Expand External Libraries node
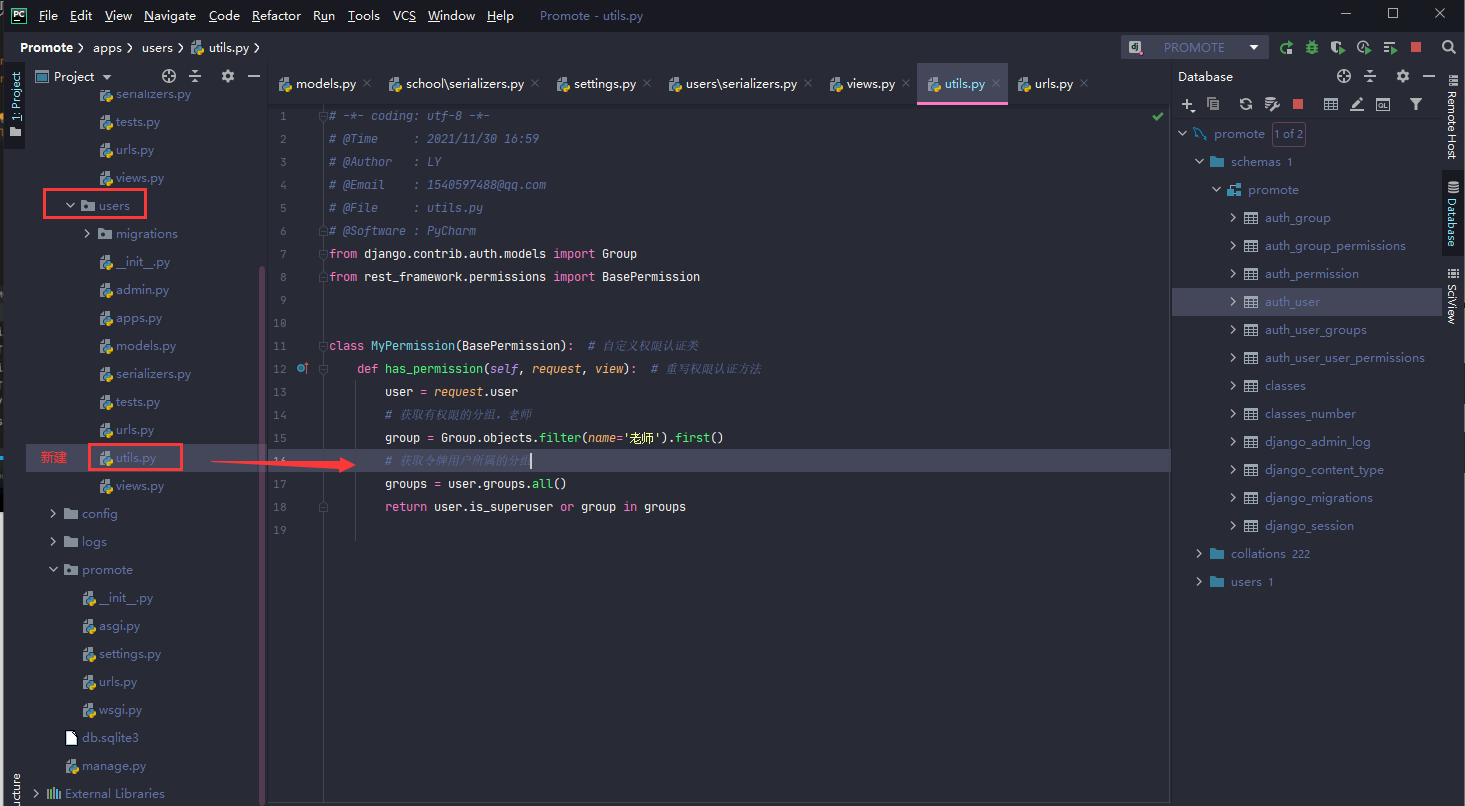Screen dimensions: 1465x806 [37, 794]
